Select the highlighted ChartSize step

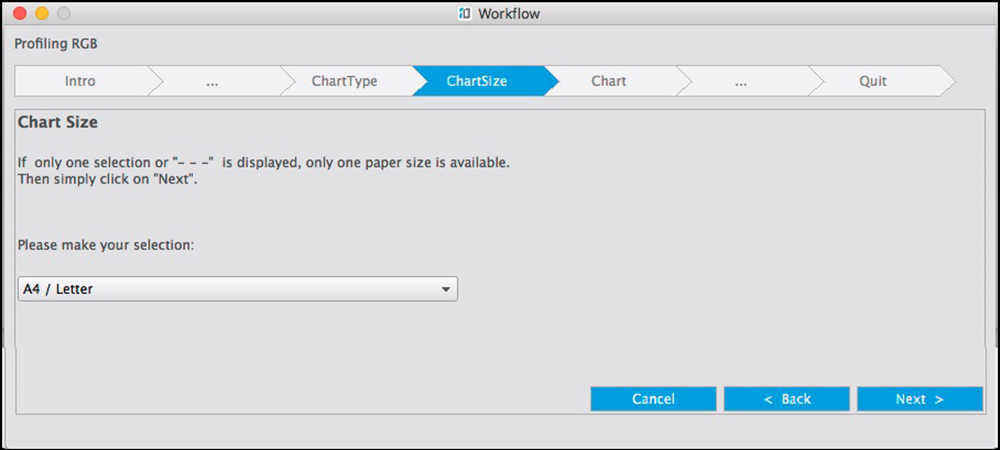point(477,81)
